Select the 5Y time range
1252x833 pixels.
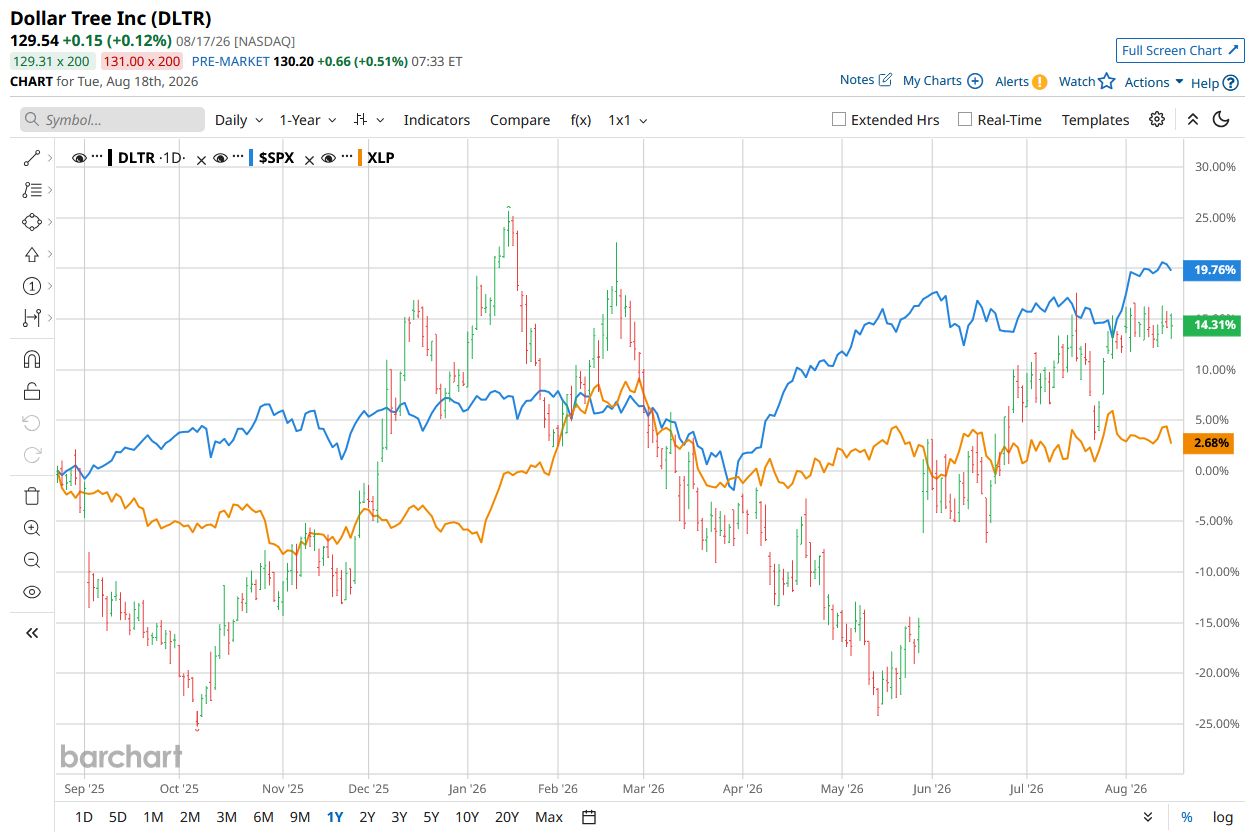pos(431,817)
